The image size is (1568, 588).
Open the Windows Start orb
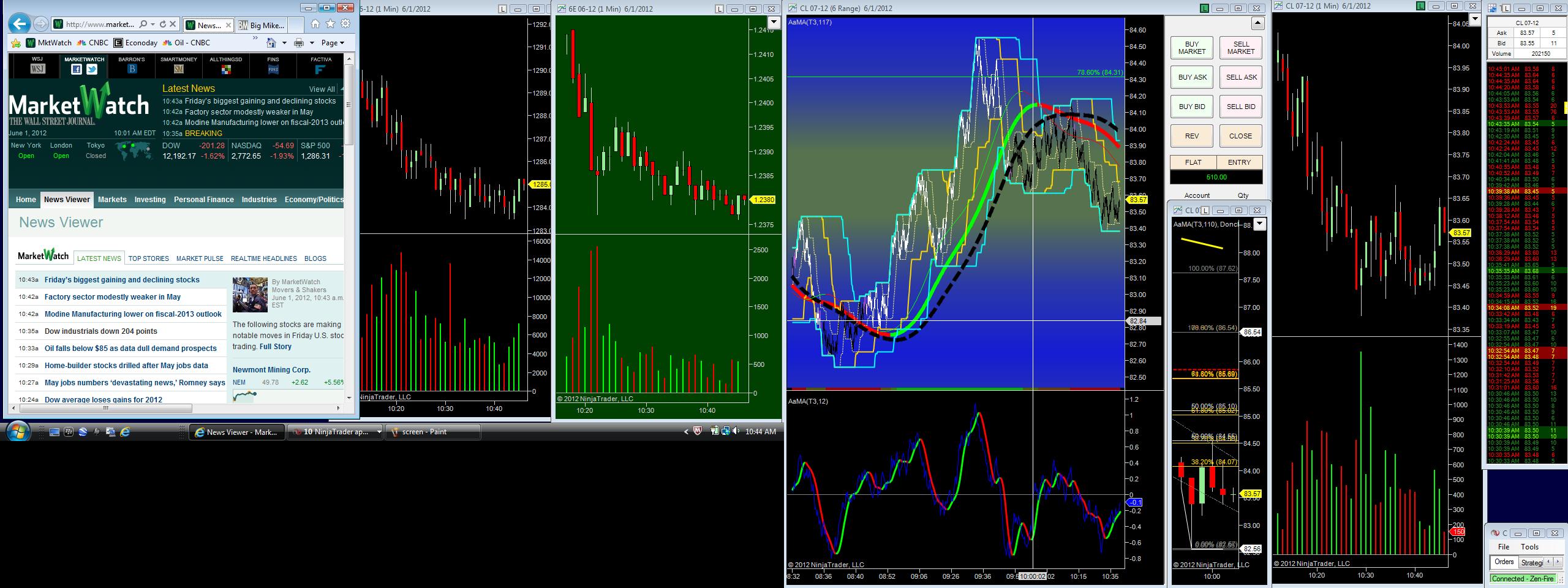point(18,431)
